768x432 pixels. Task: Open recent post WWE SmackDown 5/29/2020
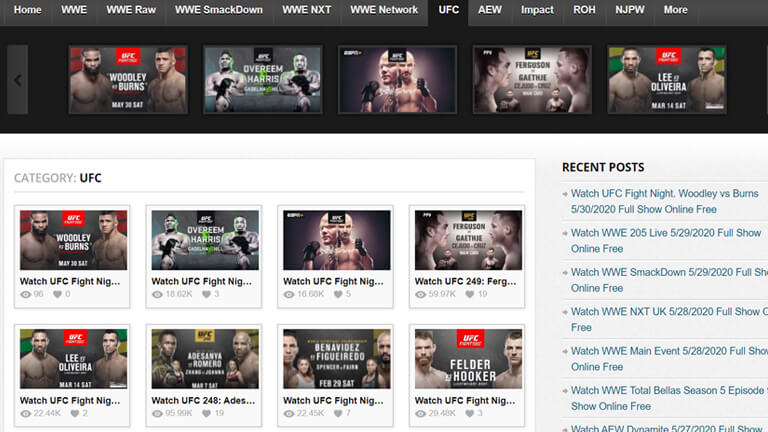[669, 280]
